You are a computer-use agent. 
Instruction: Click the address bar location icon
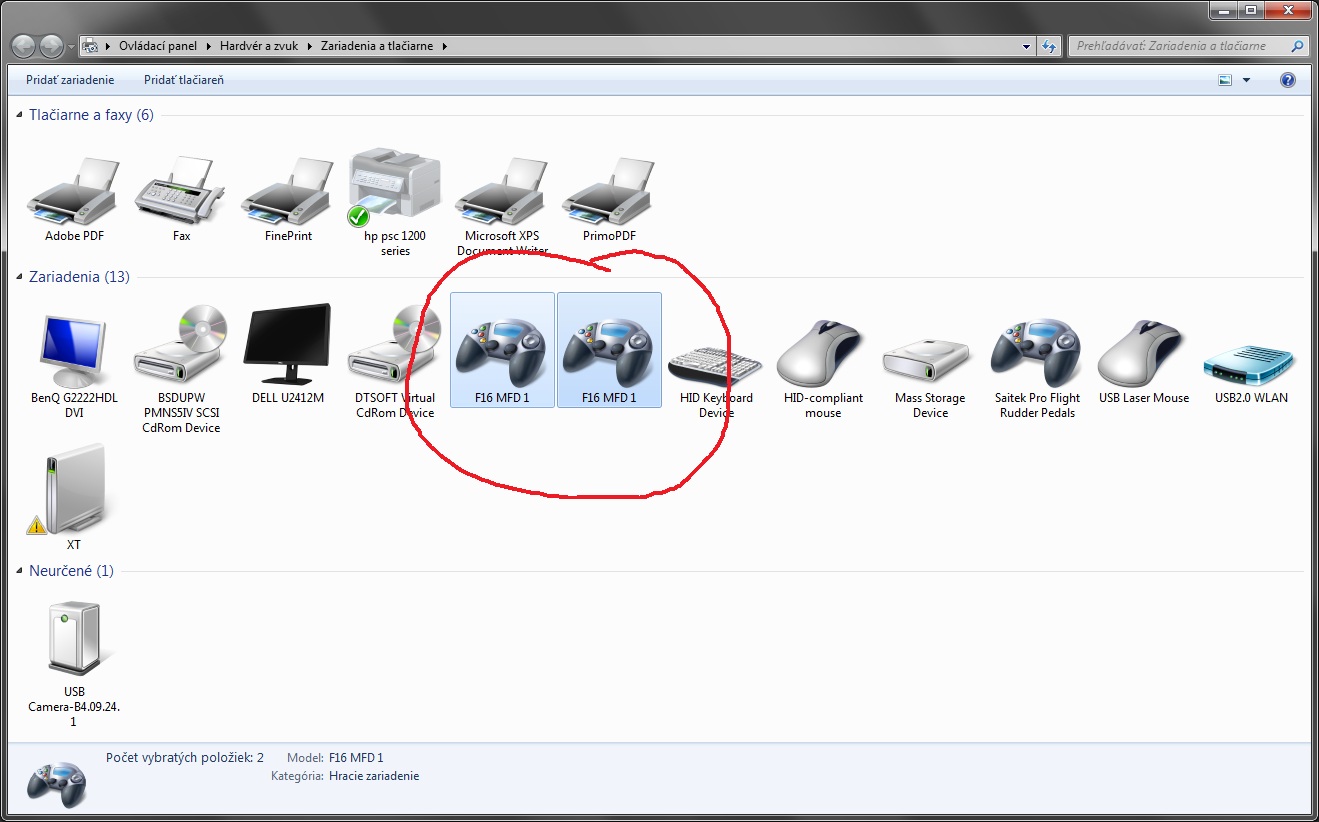(x=90, y=46)
